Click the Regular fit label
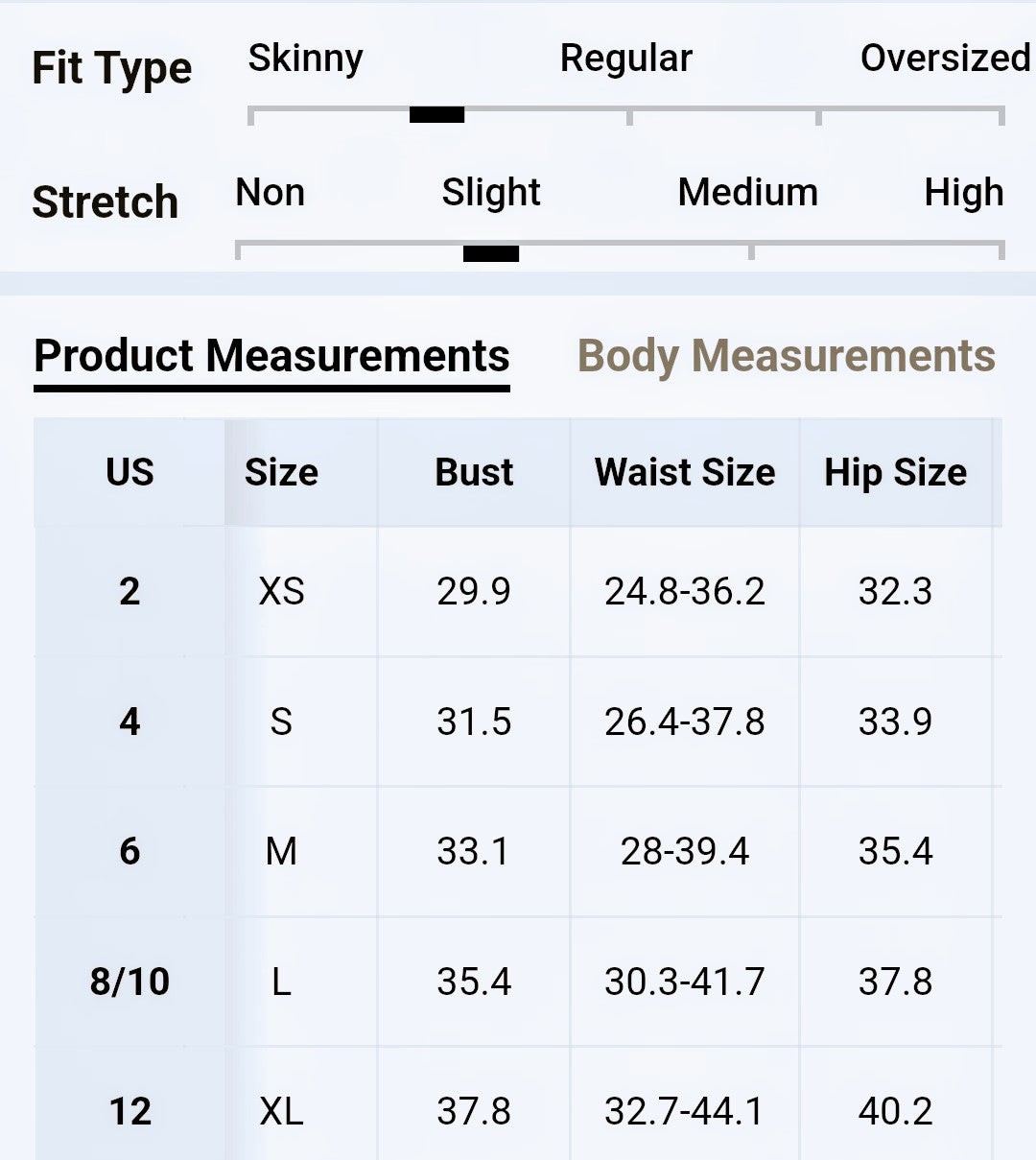The height and width of the screenshot is (1160, 1036). pyautogui.click(x=625, y=59)
